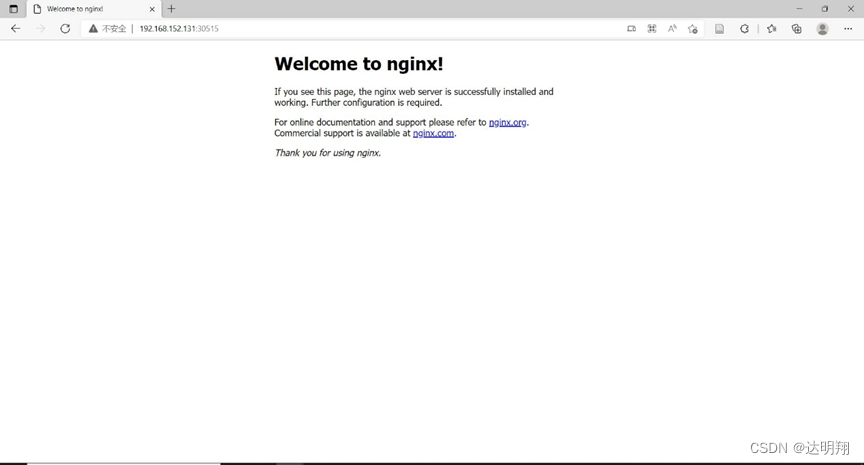Open the apps grid icon in address bar

tap(652, 29)
